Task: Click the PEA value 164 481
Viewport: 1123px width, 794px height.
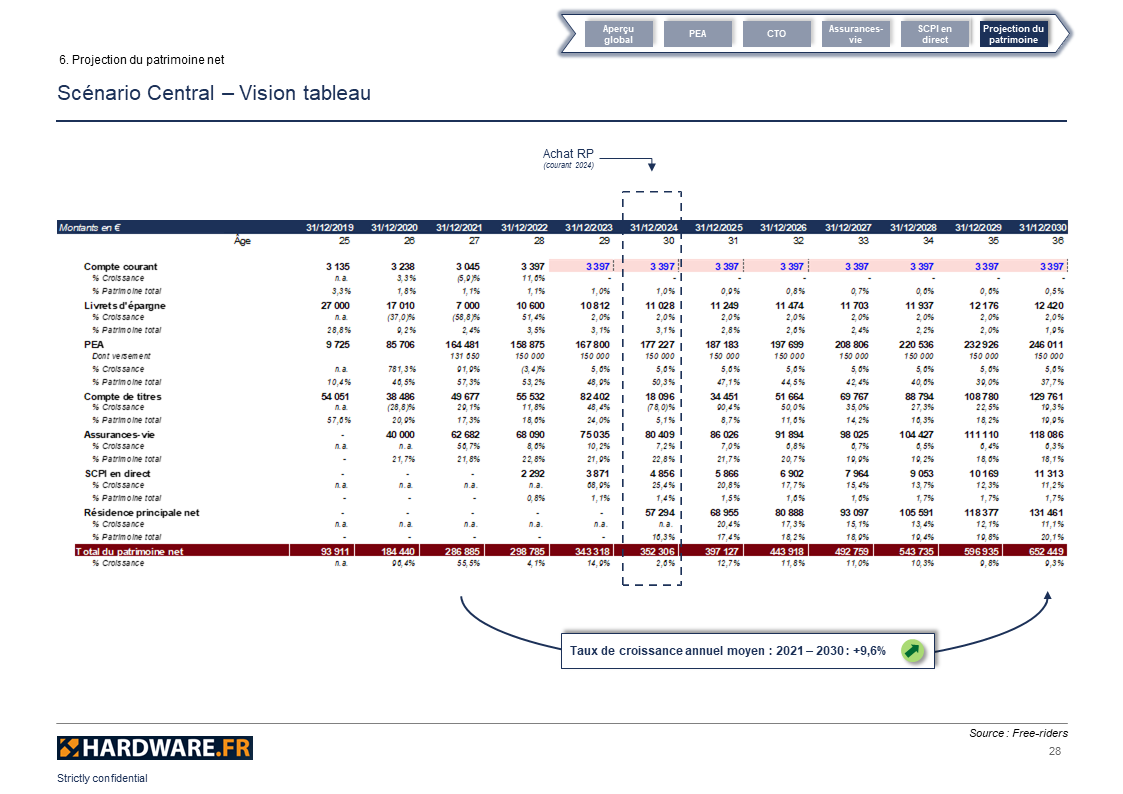Action: [x=463, y=344]
